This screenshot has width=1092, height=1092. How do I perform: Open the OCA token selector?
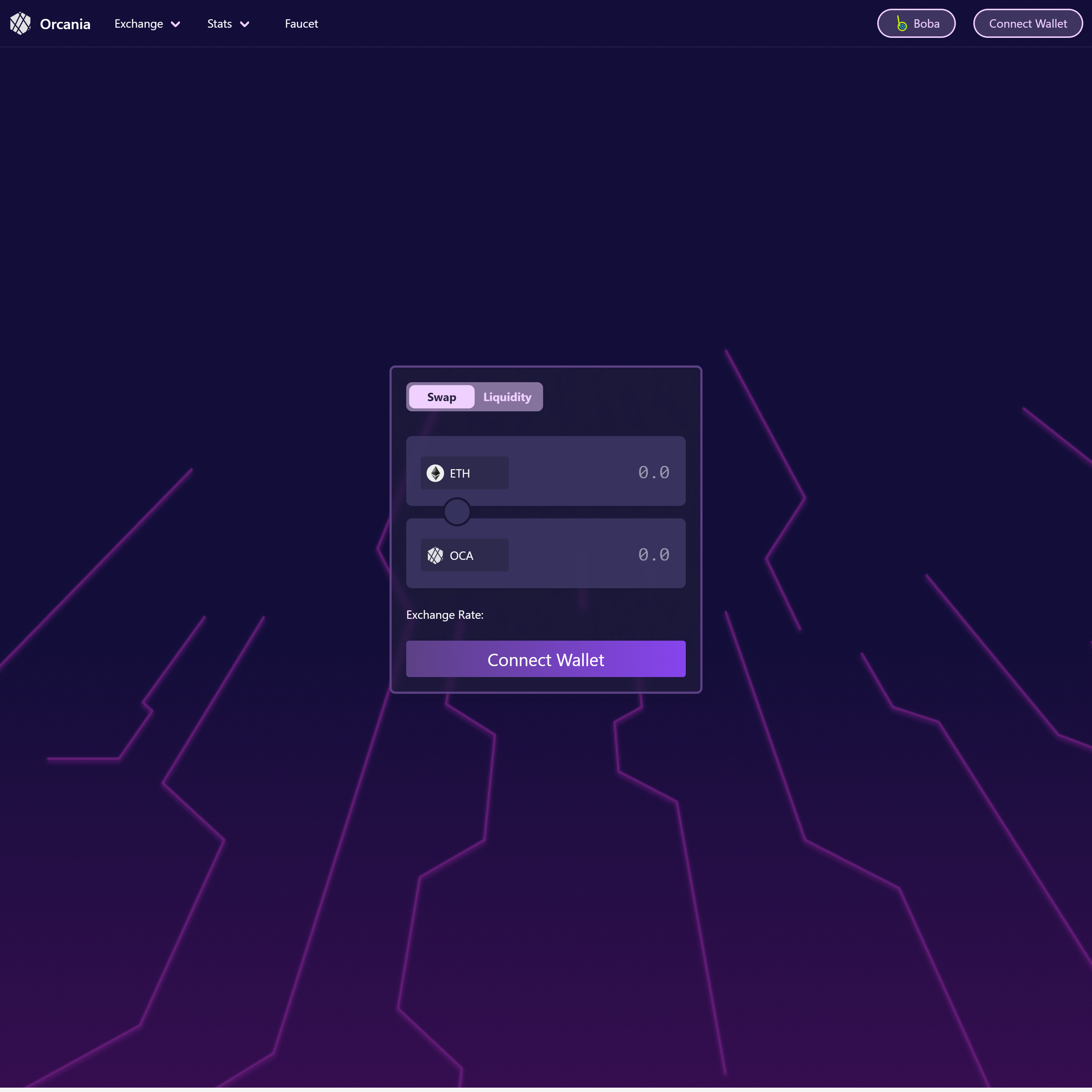pyautogui.click(x=464, y=555)
